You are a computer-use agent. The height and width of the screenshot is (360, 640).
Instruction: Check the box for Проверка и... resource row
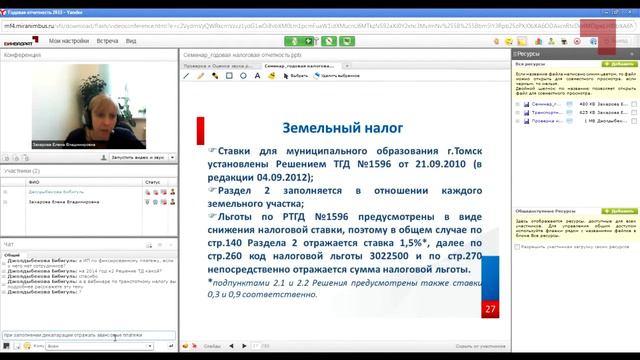point(634,121)
